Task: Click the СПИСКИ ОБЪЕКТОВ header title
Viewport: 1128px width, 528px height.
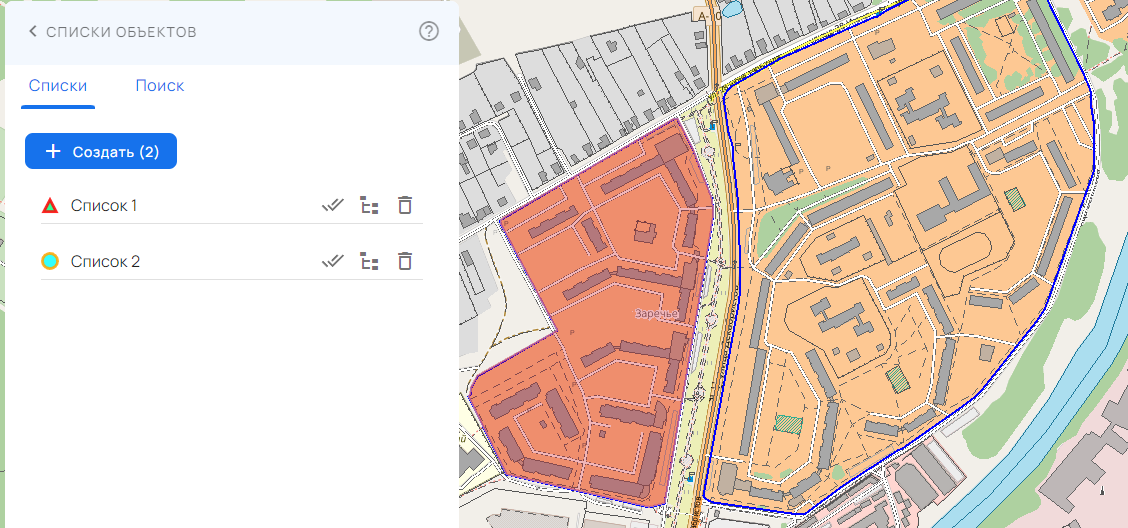Action: coord(121,32)
